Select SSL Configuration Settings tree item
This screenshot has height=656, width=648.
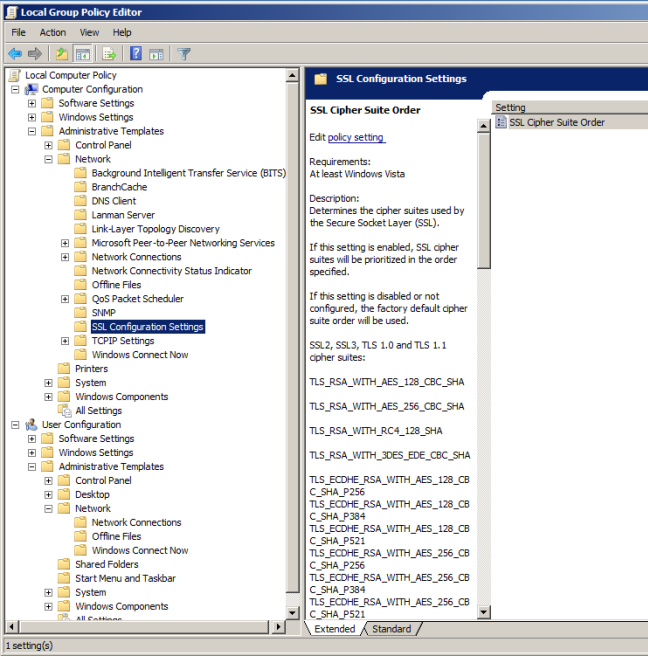(148, 327)
